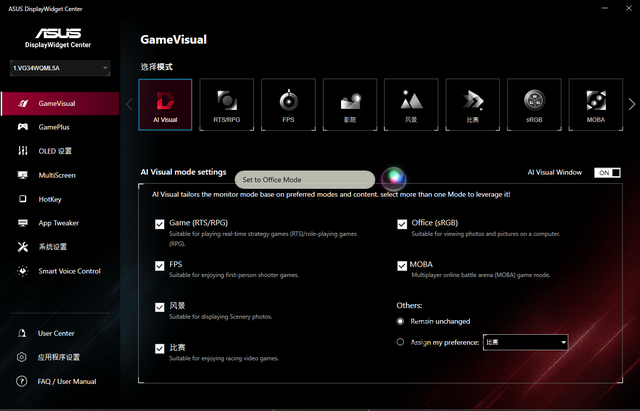Screen dimensions: 640x411
Task: Uncheck the FPS checkbox
Action: click(160, 266)
